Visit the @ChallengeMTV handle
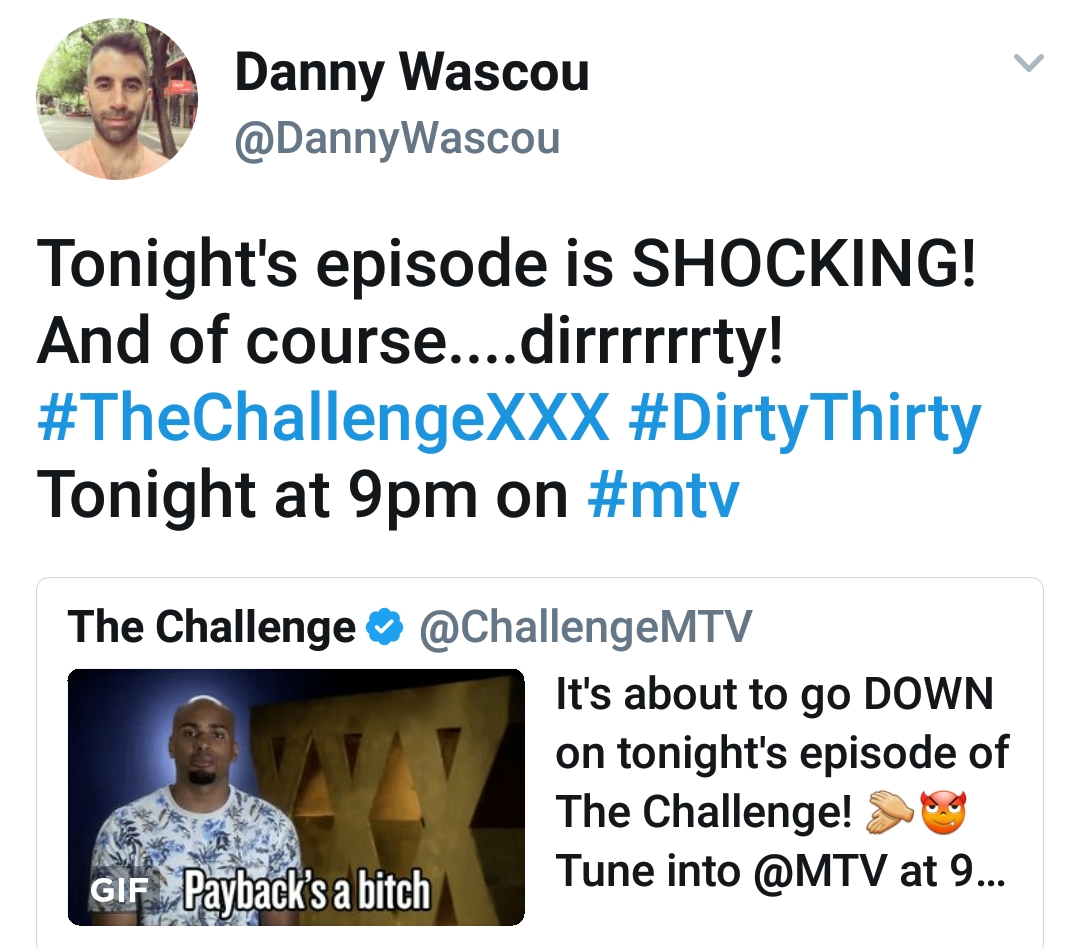This screenshot has height=948, width=1072. click(585, 627)
